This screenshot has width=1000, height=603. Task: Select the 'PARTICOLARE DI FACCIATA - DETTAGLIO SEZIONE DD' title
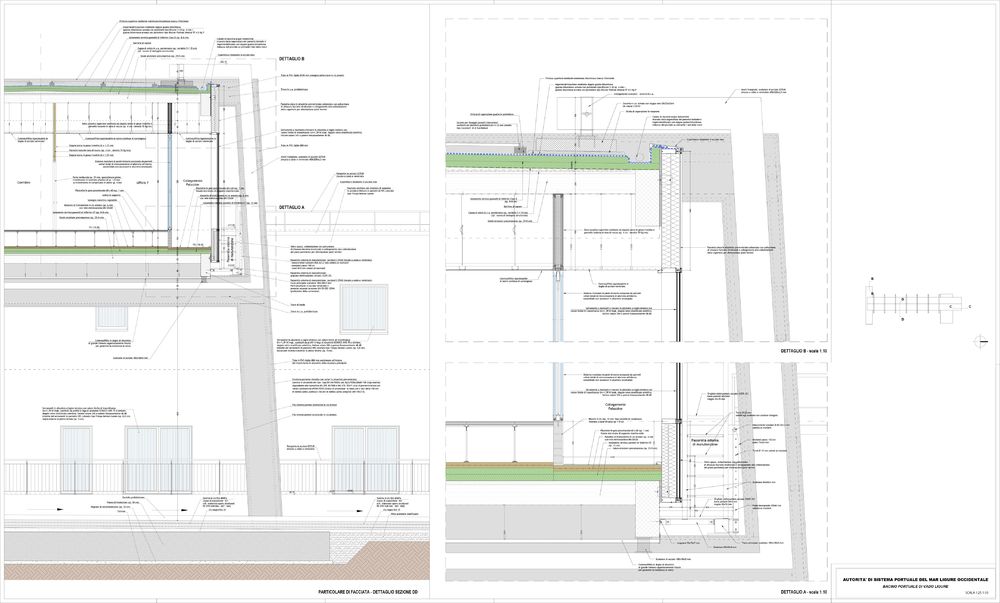click(369, 592)
